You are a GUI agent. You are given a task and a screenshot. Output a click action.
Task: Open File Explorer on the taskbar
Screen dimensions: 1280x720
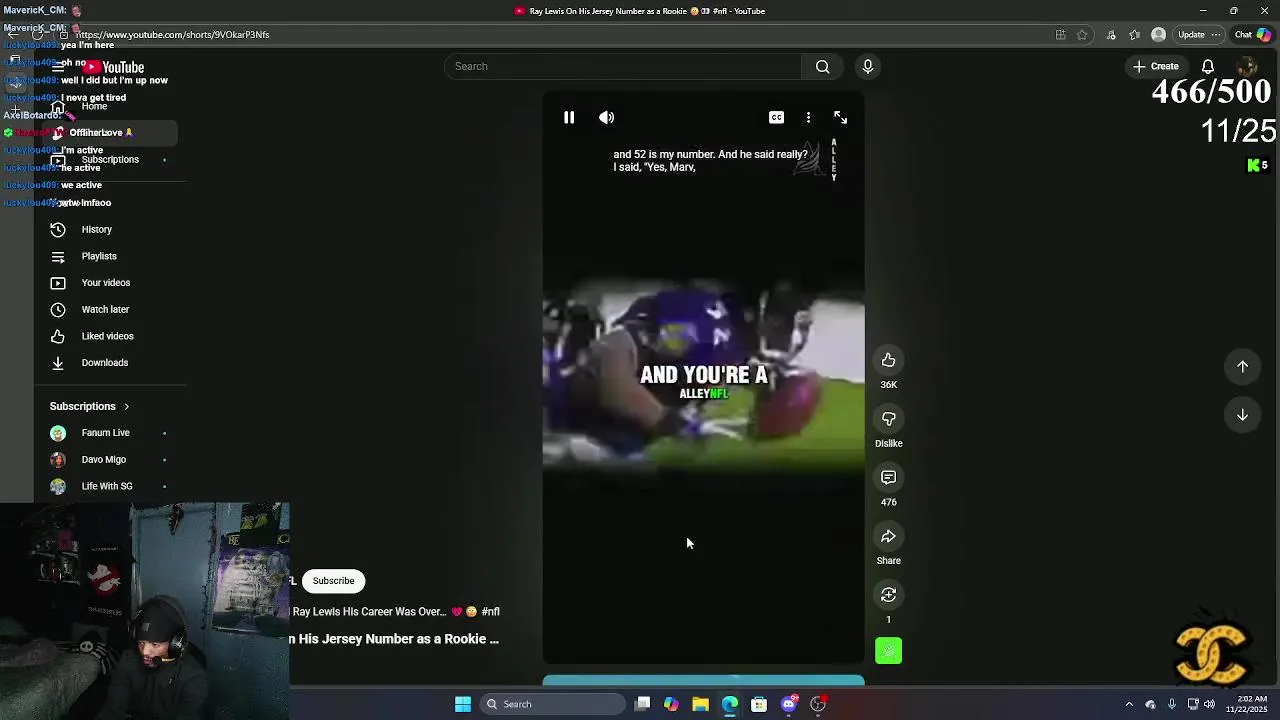point(700,704)
